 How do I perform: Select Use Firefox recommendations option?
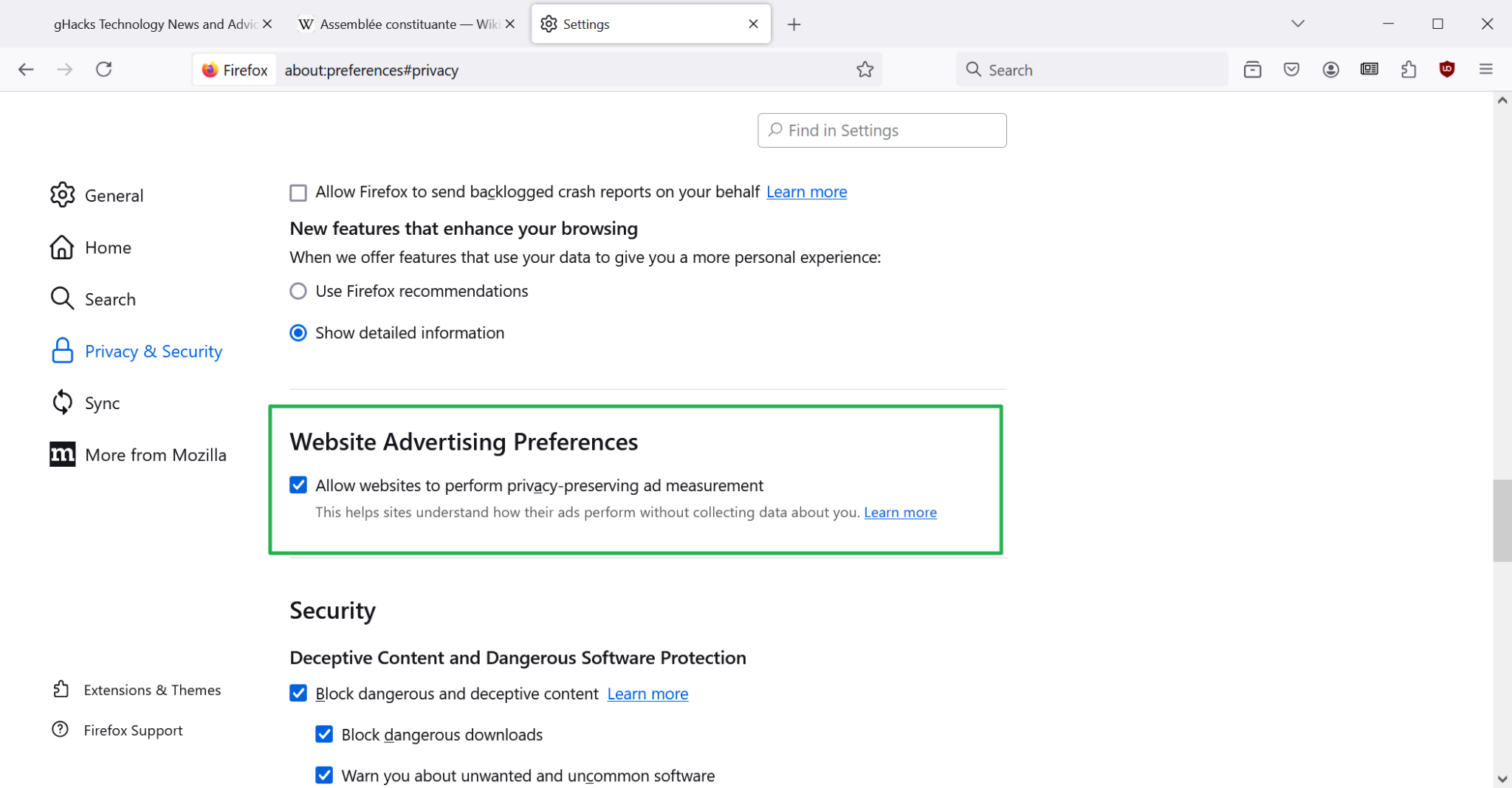(x=298, y=290)
